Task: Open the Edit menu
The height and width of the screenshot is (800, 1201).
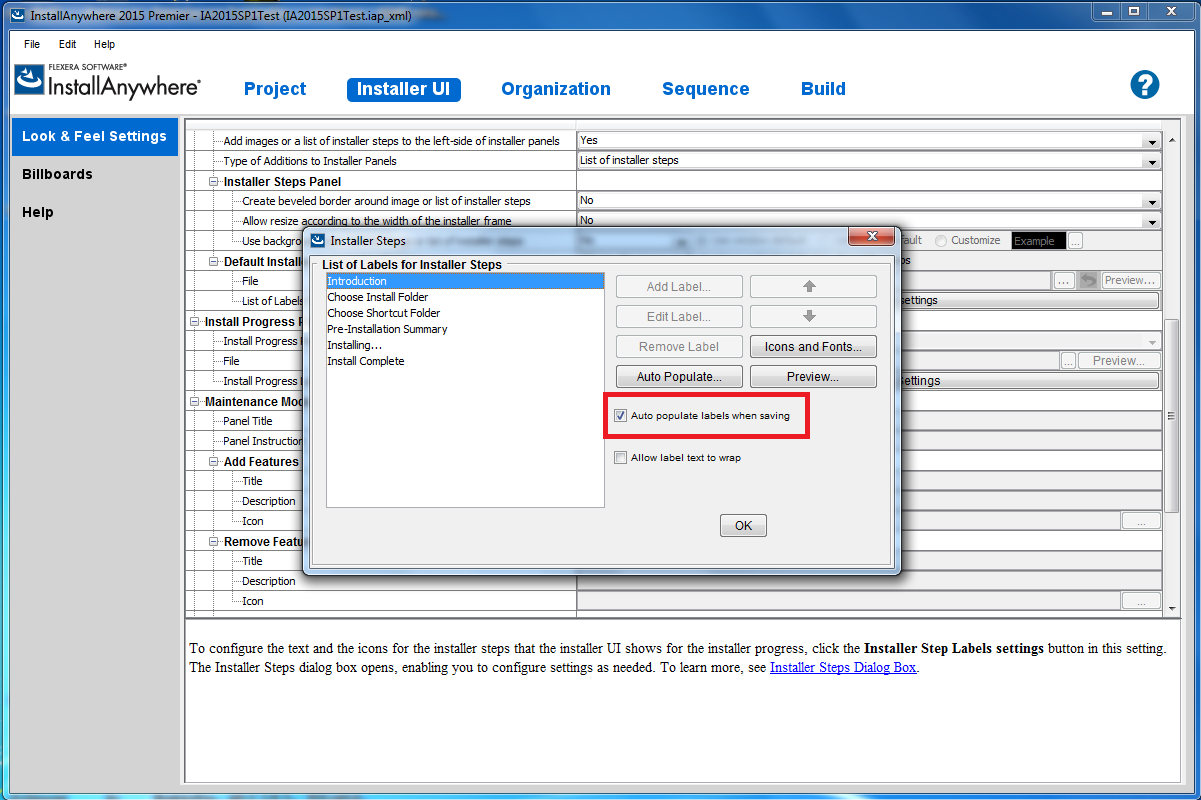Action: [x=67, y=44]
